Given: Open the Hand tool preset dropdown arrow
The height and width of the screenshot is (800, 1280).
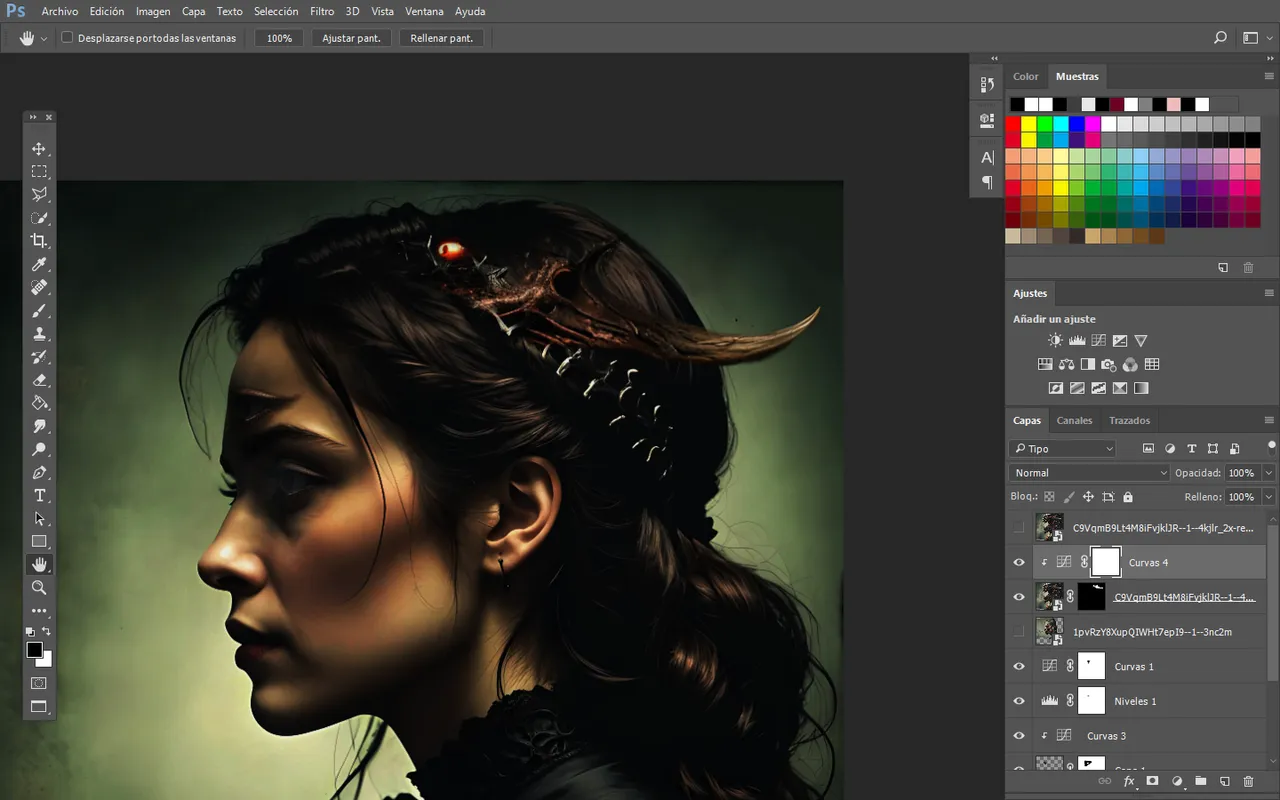Looking at the screenshot, I should [44, 38].
